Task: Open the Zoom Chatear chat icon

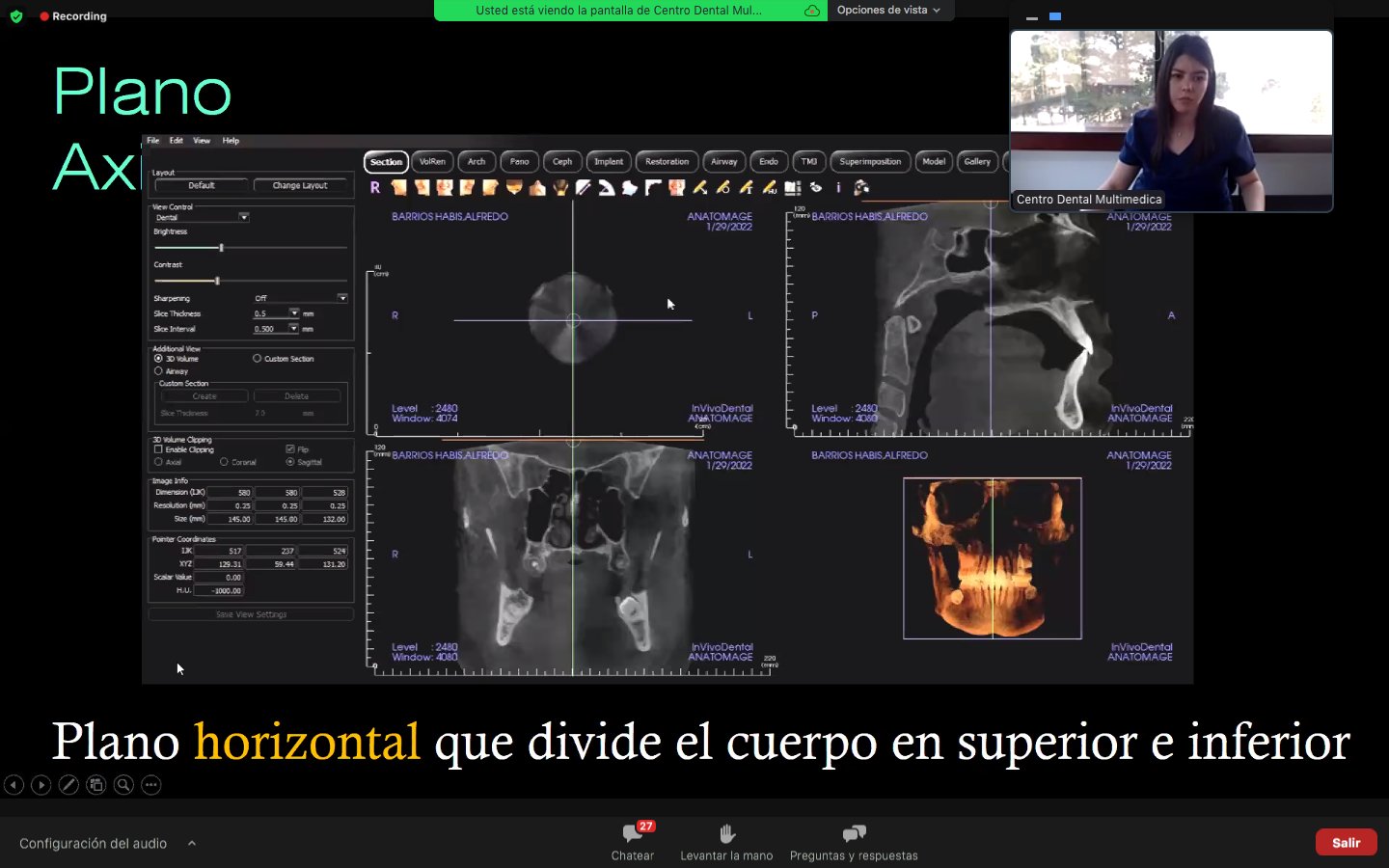Action: tap(633, 832)
